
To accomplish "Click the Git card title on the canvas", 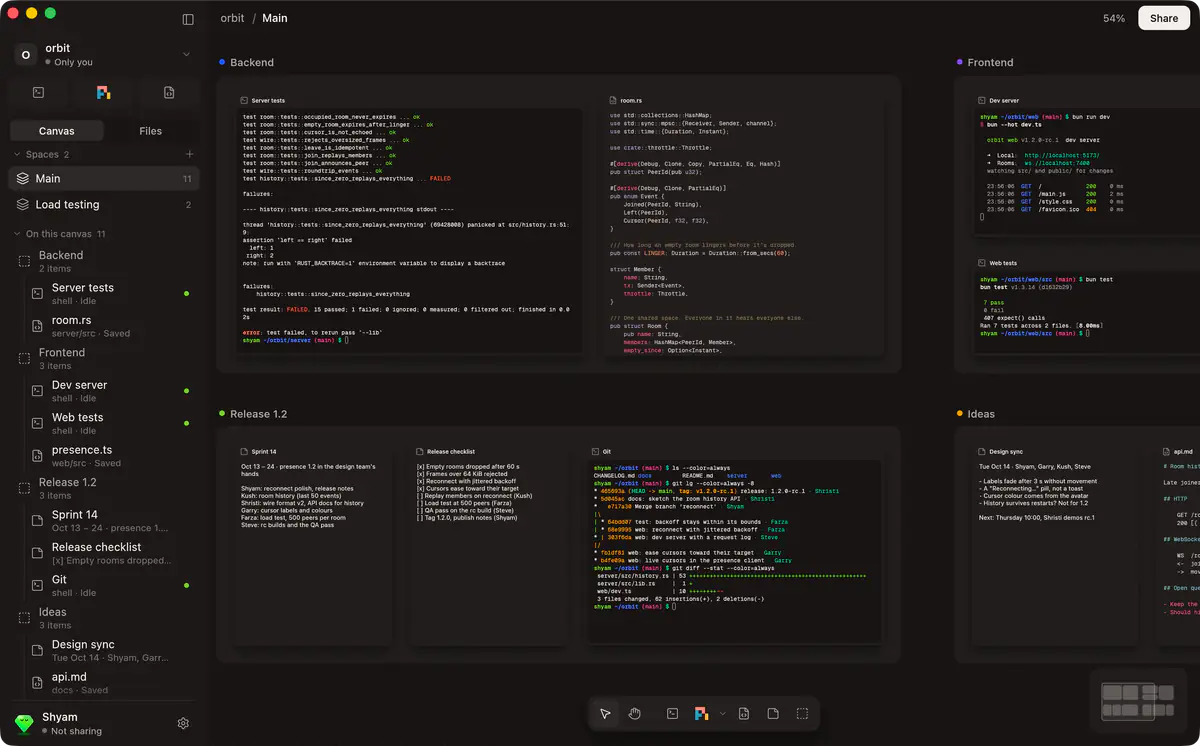I will [606, 452].
